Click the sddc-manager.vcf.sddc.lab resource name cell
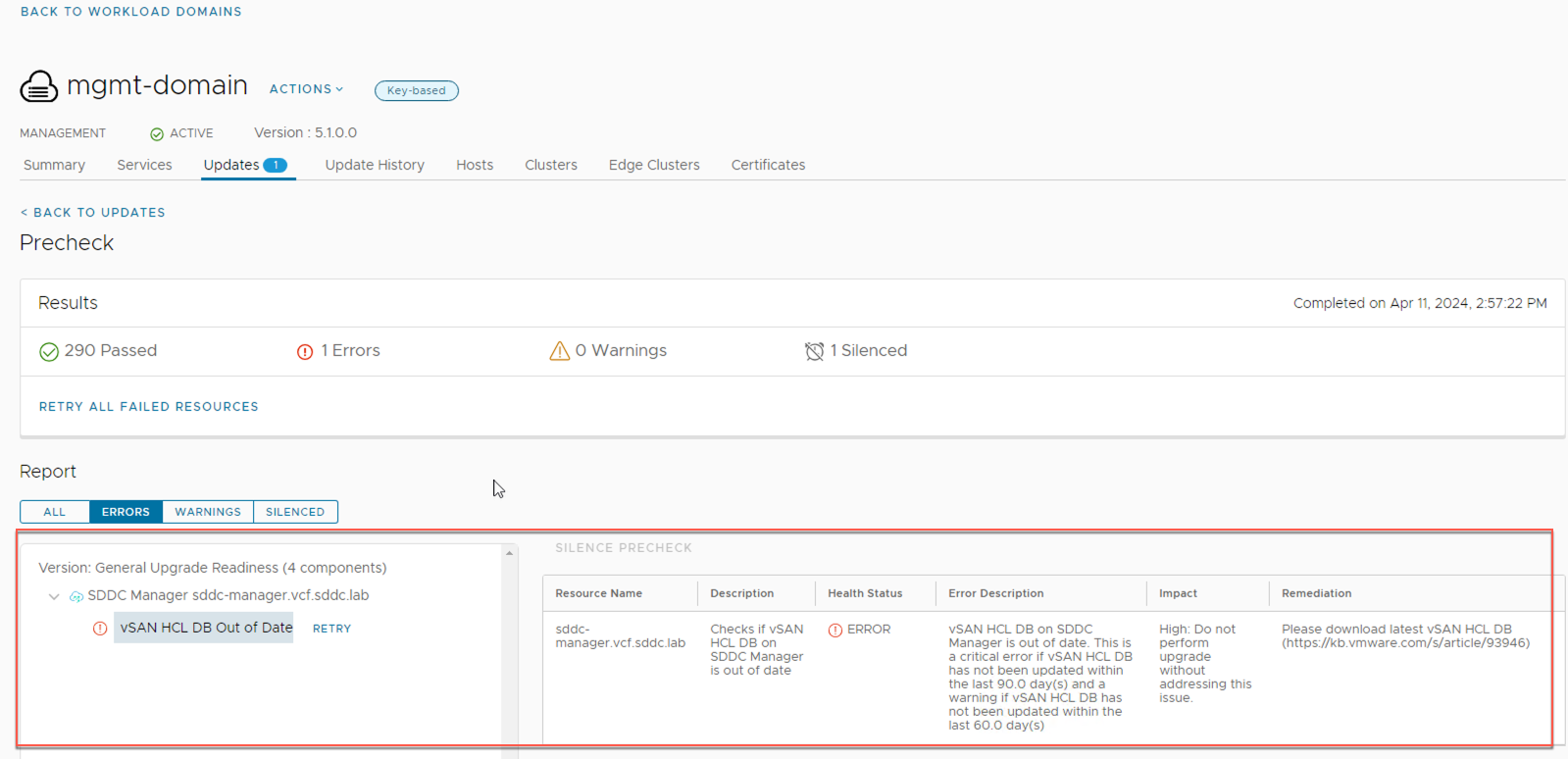This screenshot has width=1568, height=759. click(x=620, y=636)
